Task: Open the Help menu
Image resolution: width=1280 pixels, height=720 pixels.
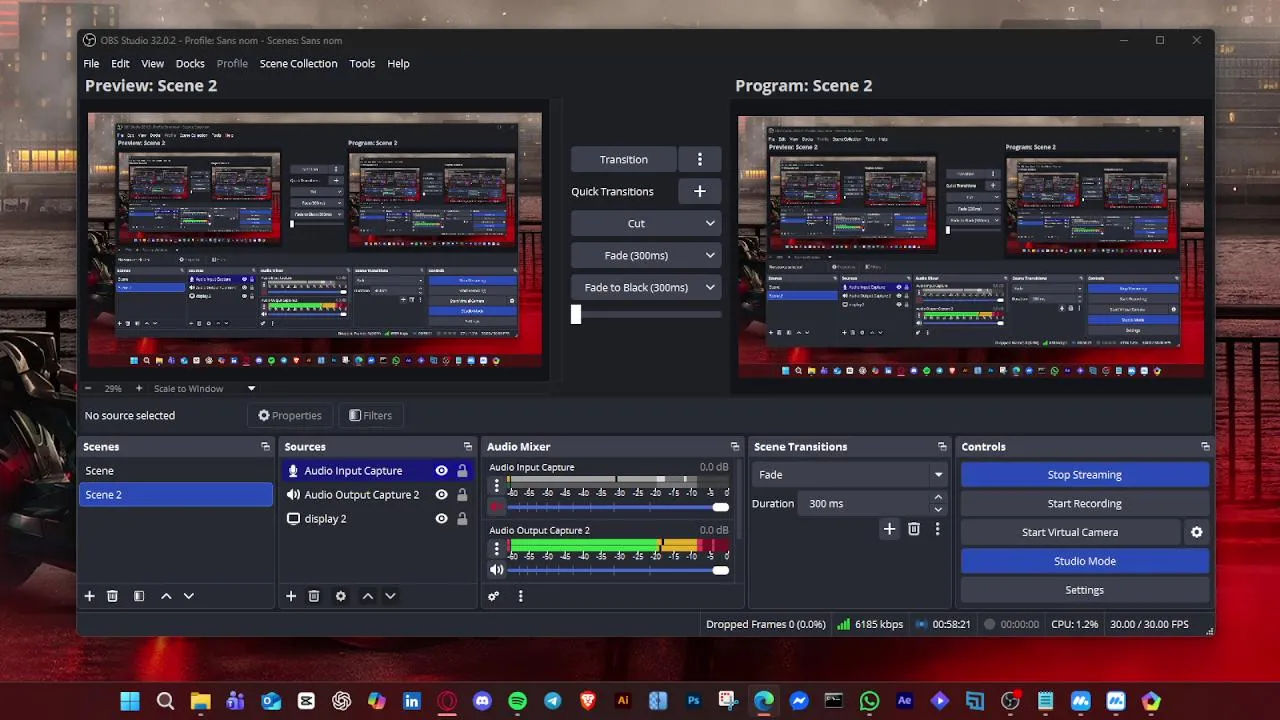Action: tap(398, 63)
